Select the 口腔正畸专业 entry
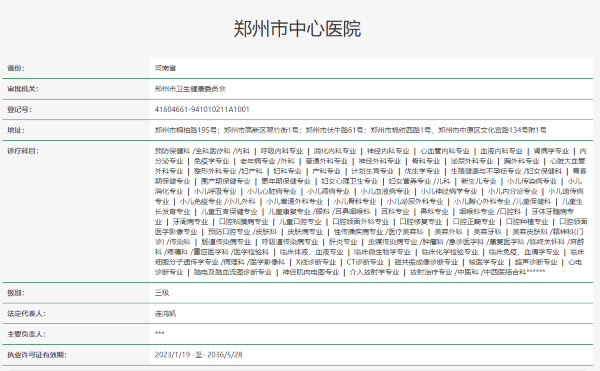 tap(474, 222)
